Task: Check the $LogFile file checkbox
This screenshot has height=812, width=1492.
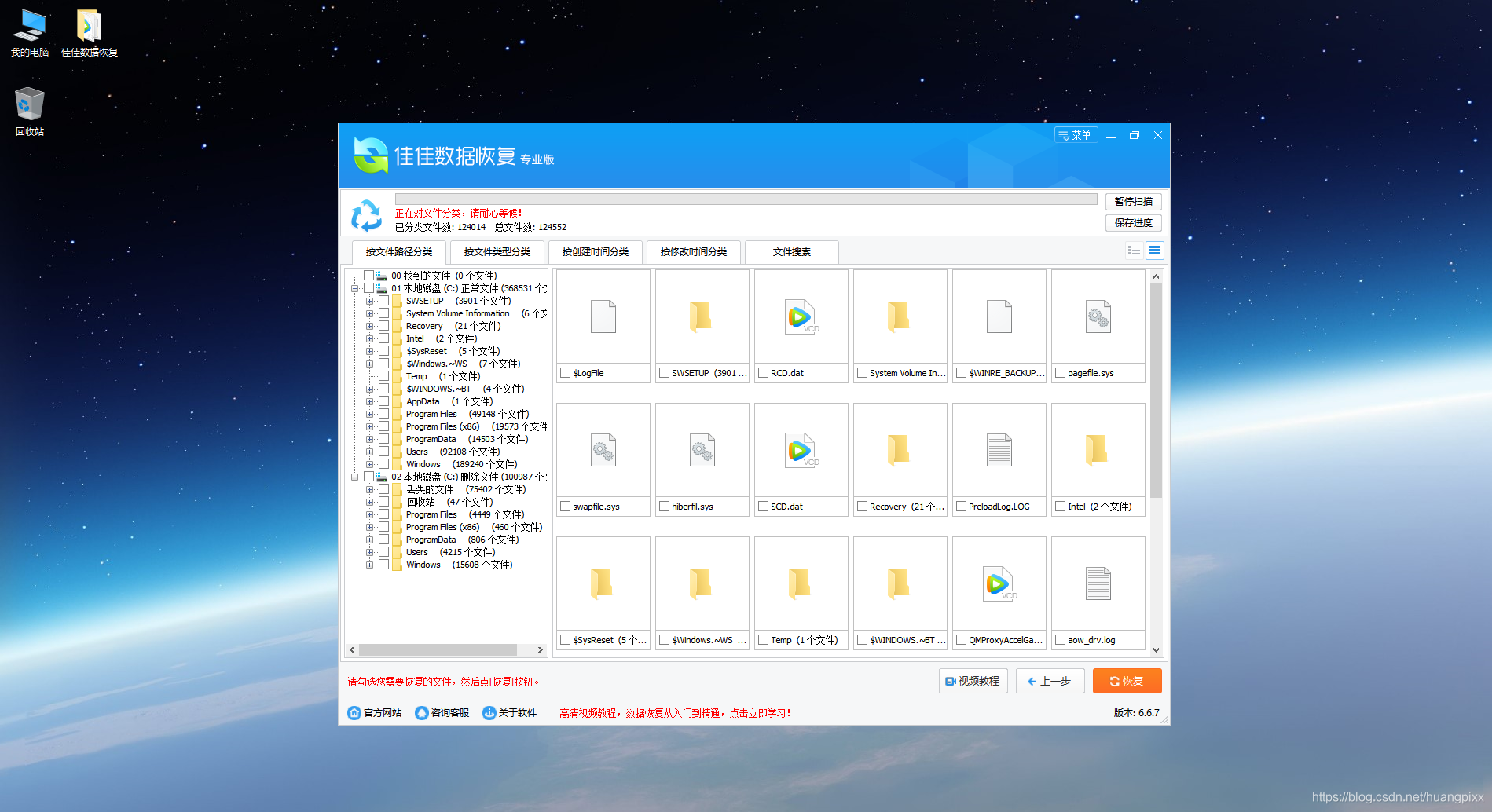Action: click(564, 373)
